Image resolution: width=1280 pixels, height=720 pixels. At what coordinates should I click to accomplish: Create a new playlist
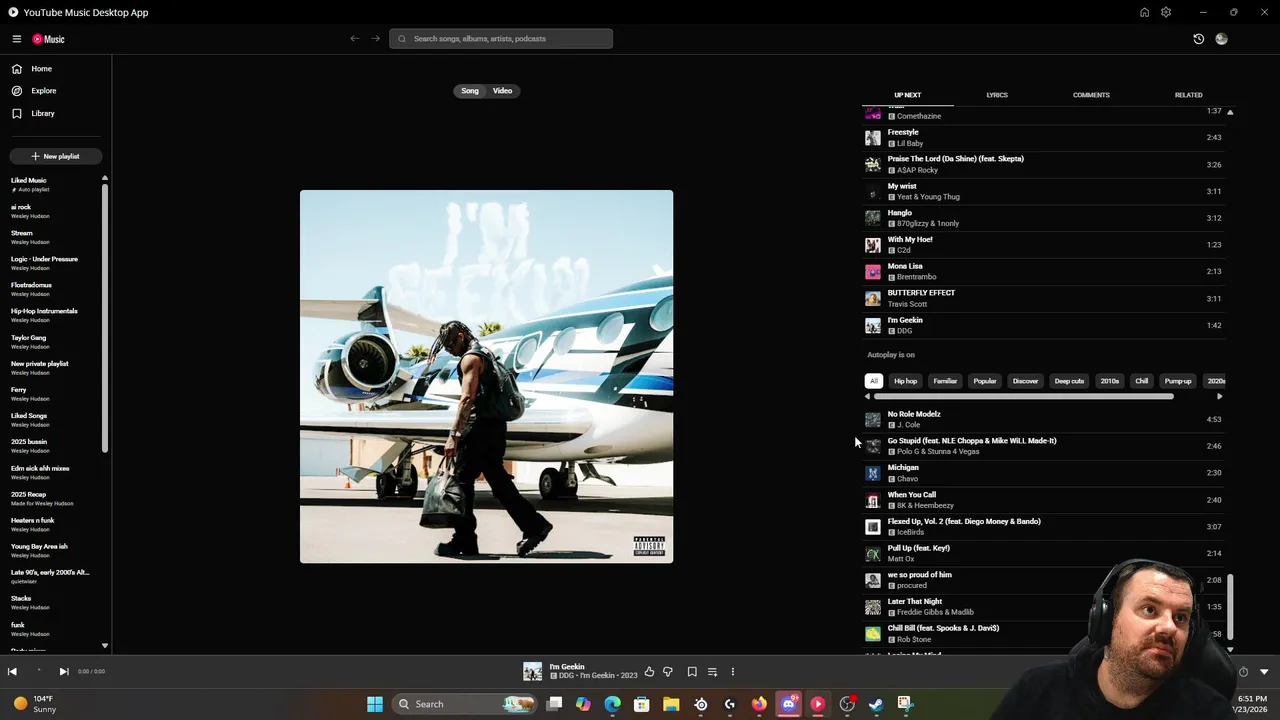tap(55, 156)
